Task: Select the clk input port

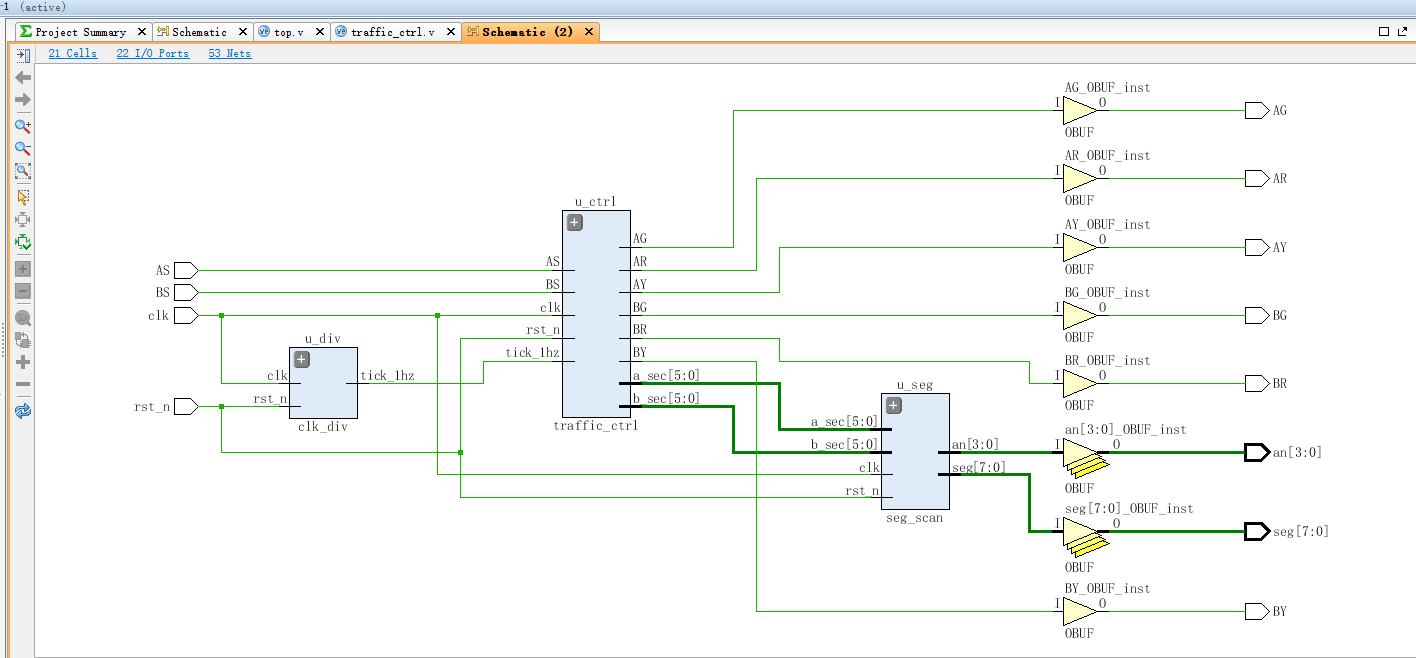Action: pyautogui.click(x=186, y=315)
